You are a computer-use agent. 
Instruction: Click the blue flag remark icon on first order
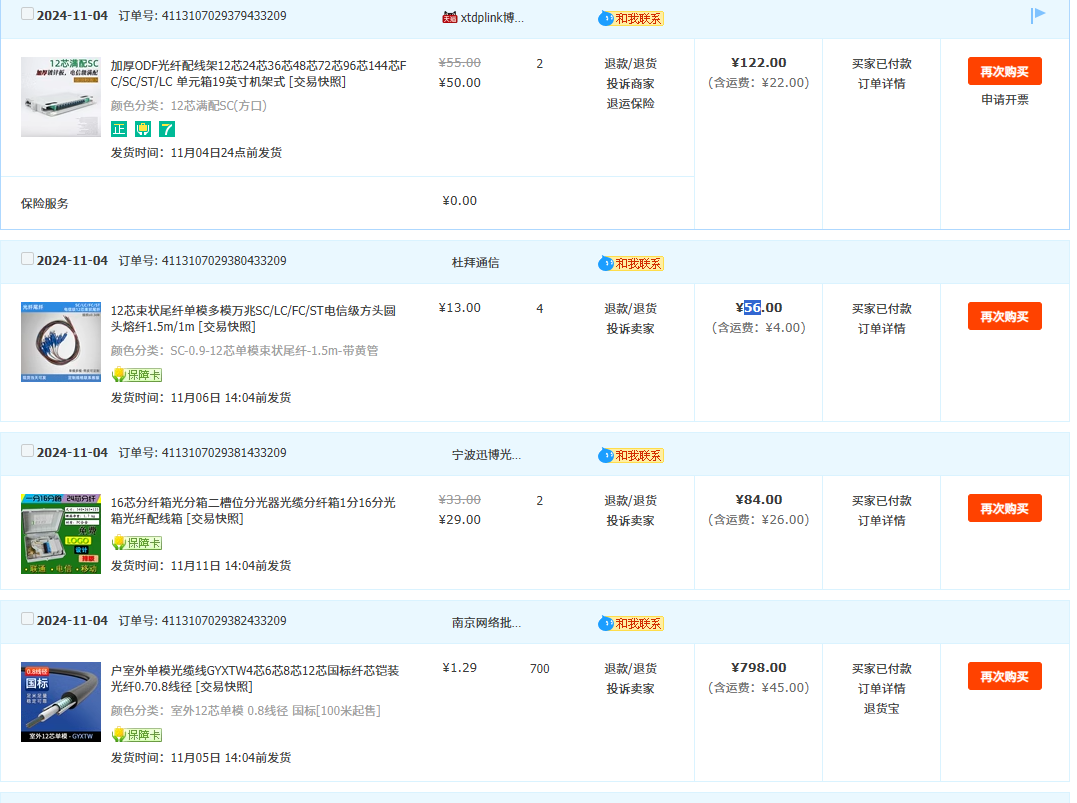pyautogui.click(x=1038, y=14)
